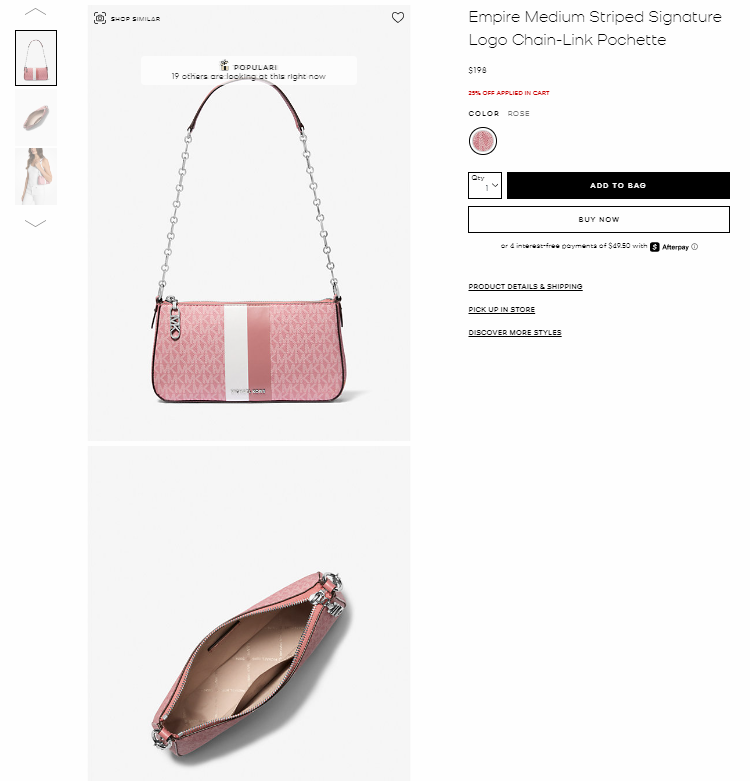This screenshot has height=781, width=750.
Task: Show next thumbnails with down chevron
Action: 35,223
